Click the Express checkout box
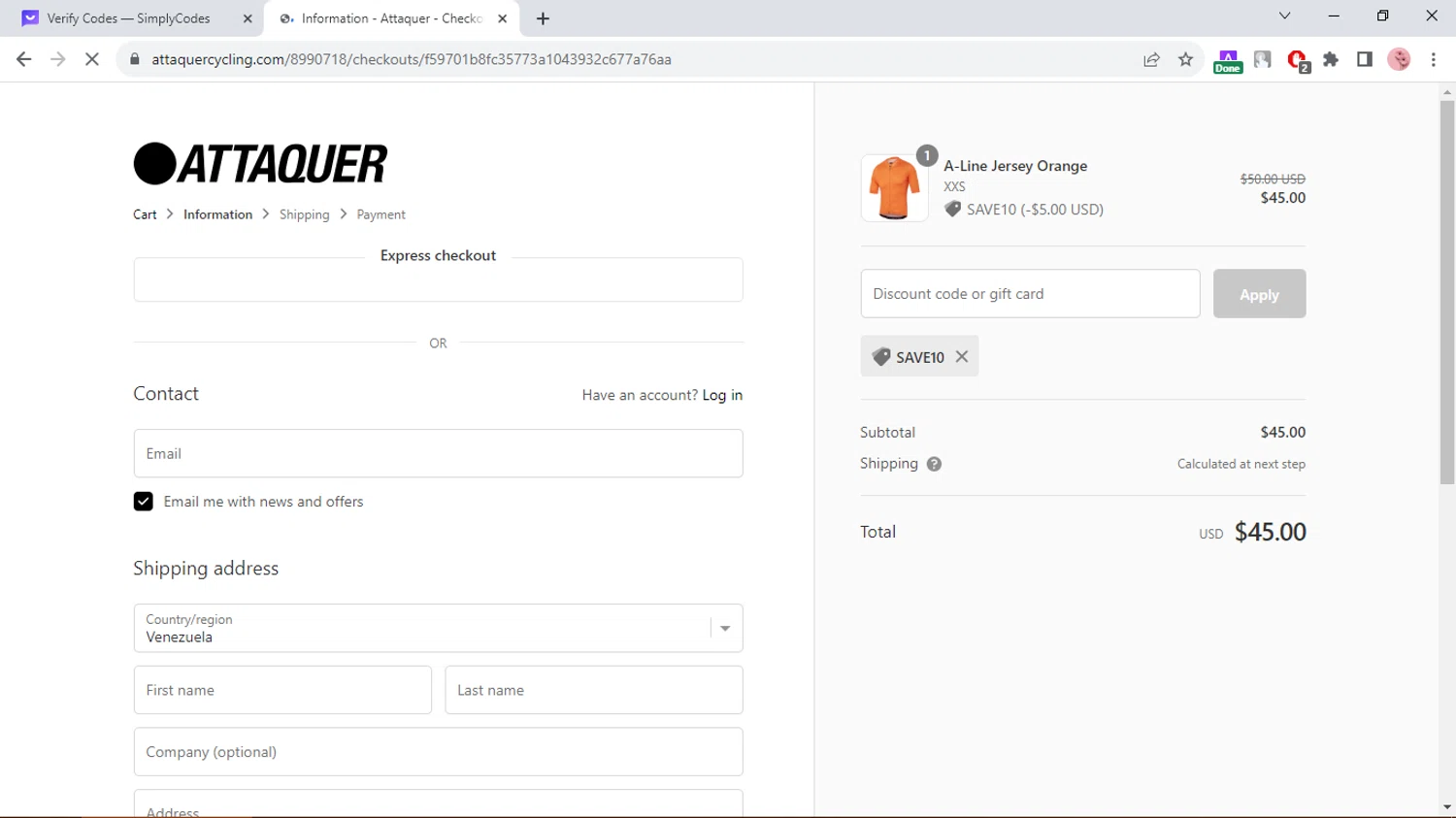Image resolution: width=1456 pixels, height=818 pixels. click(x=438, y=279)
